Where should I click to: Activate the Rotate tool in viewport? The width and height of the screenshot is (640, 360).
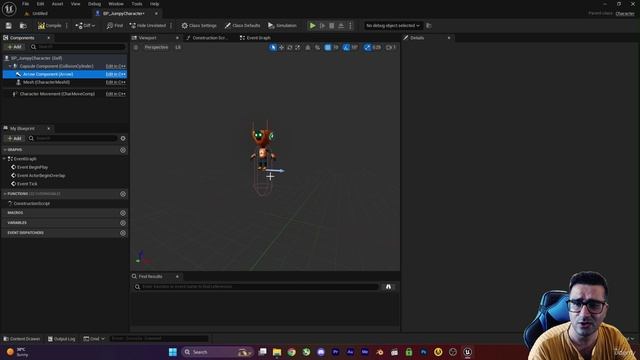point(289,47)
